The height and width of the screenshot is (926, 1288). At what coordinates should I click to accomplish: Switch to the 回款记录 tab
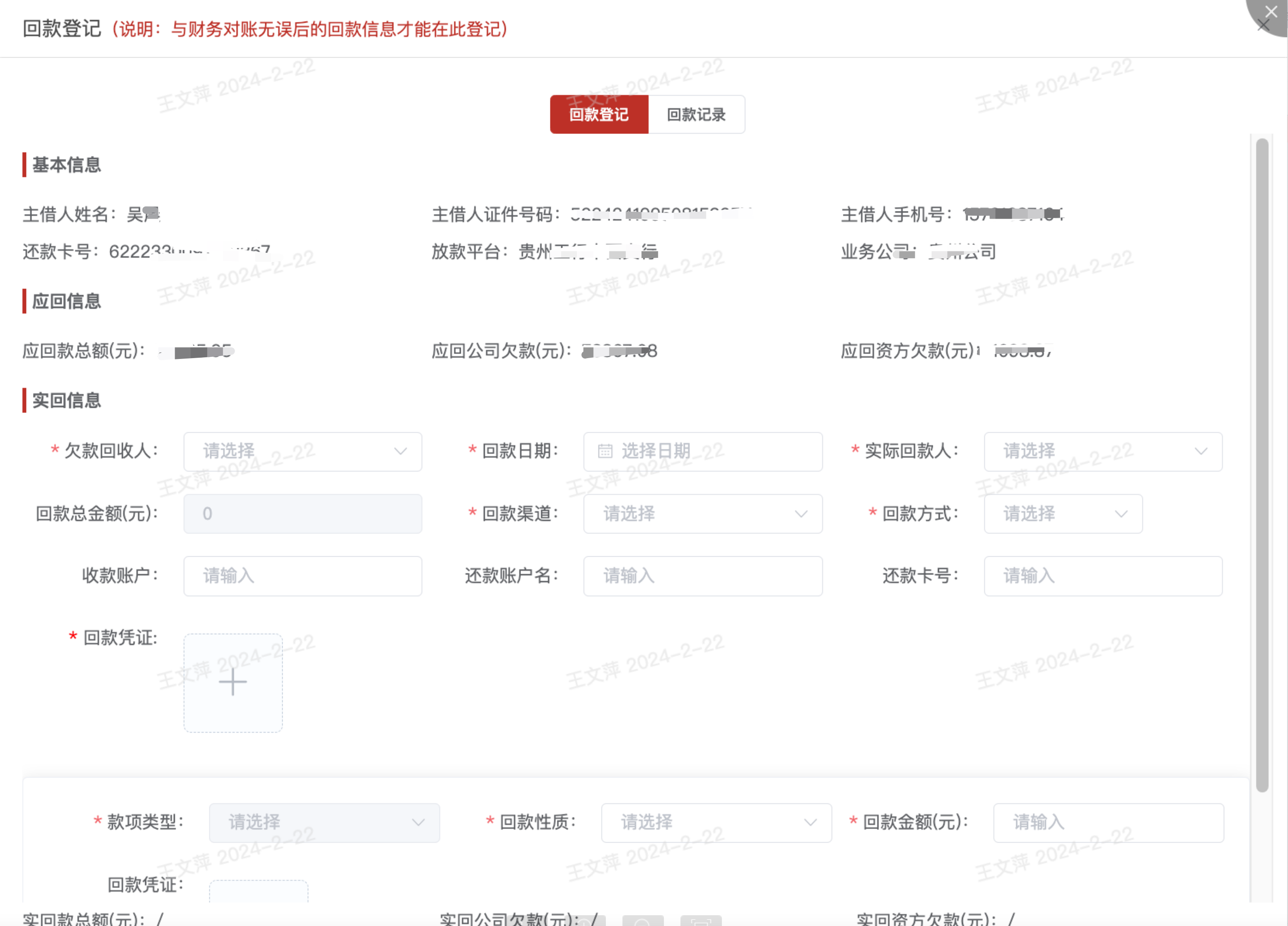[696, 115]
